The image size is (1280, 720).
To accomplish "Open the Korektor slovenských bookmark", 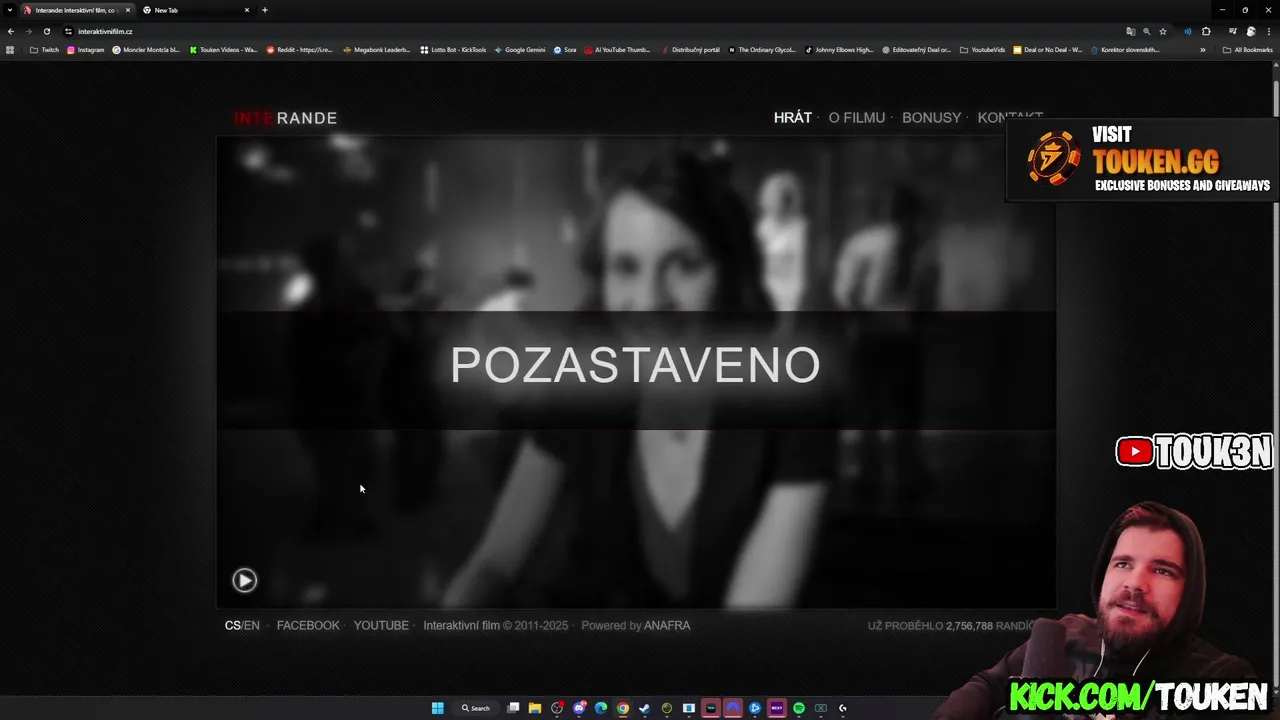I will click(1125, 50).
